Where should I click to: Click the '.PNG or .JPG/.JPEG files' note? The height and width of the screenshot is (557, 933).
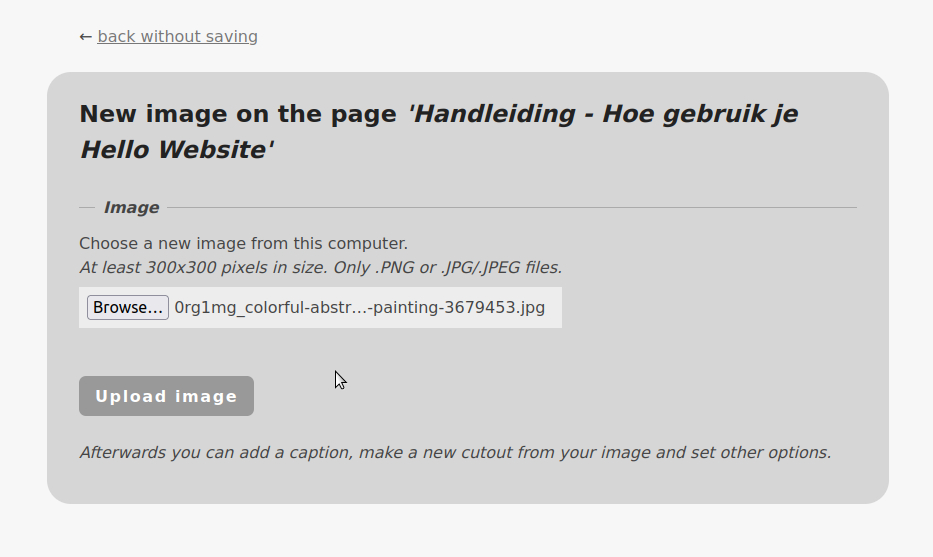pyautogui.click(x=468, y=267)
